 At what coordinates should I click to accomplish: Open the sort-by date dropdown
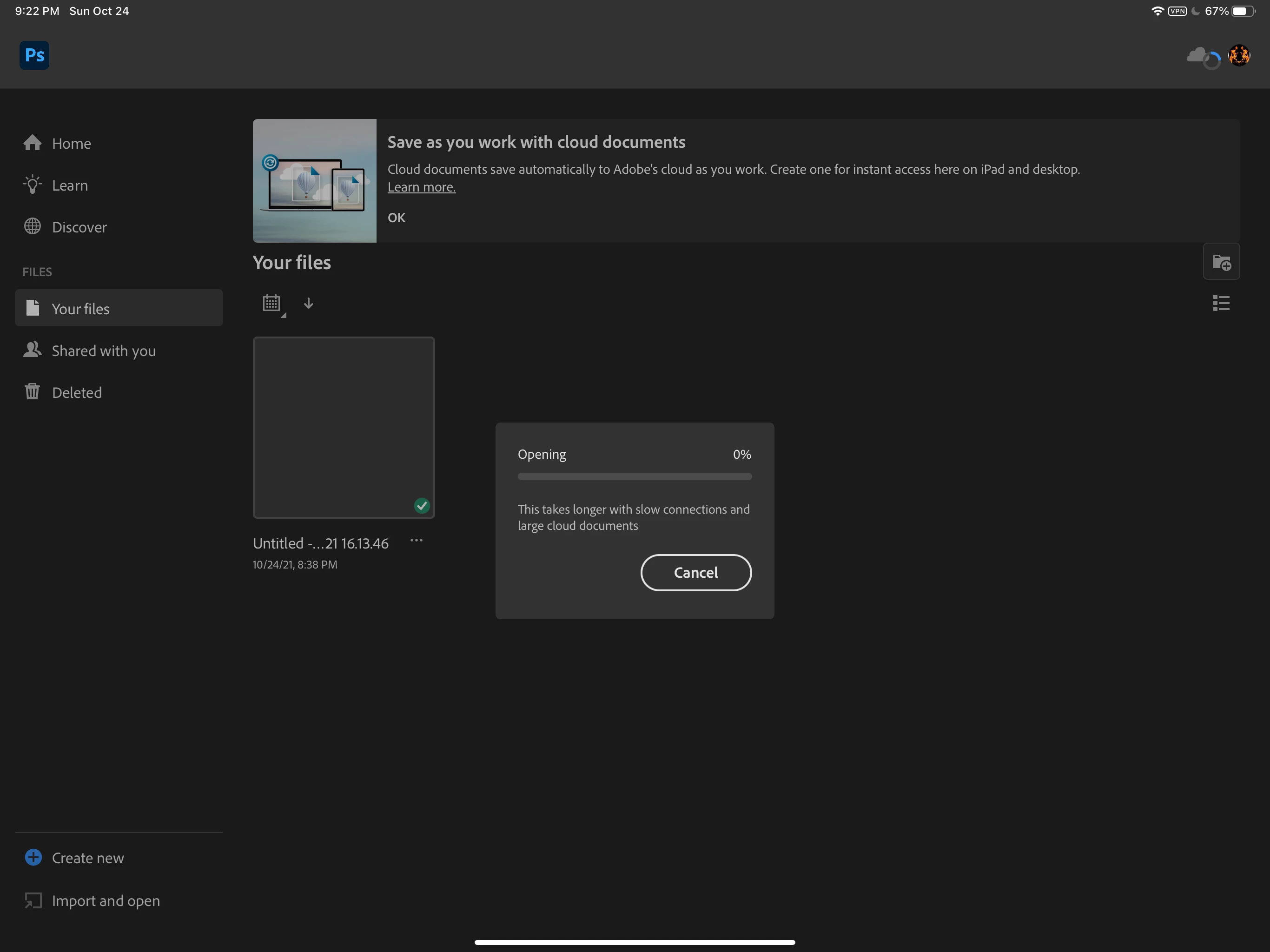click(272, 303)
